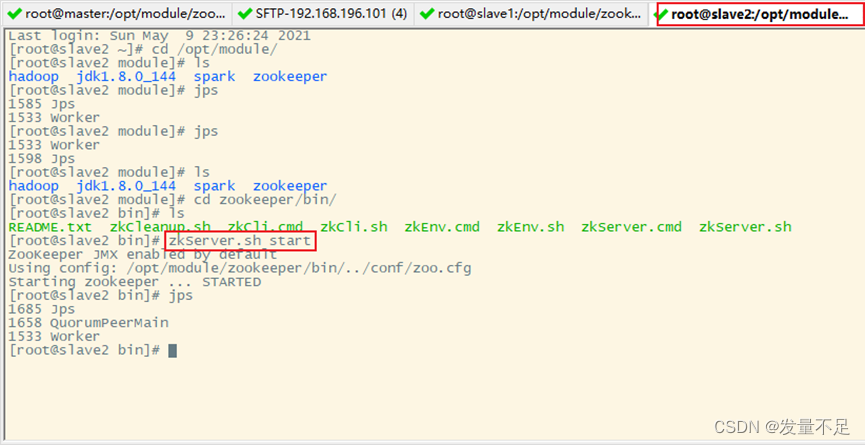Click the '1598 Jps' output line
Image resolution: width=865 pixels, height=445 pixels.
[42, 158]
